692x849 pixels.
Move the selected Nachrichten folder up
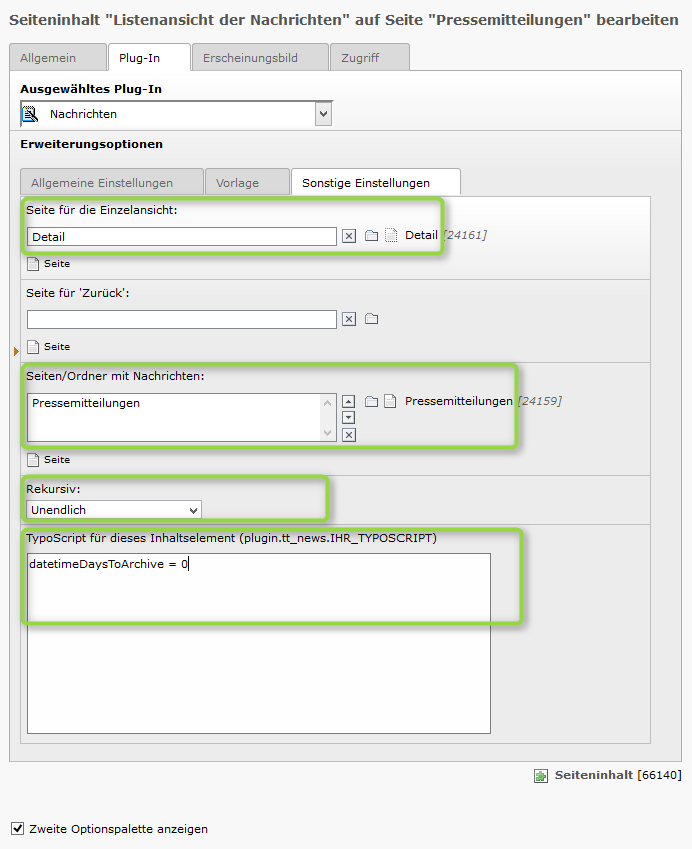point(349,401)
